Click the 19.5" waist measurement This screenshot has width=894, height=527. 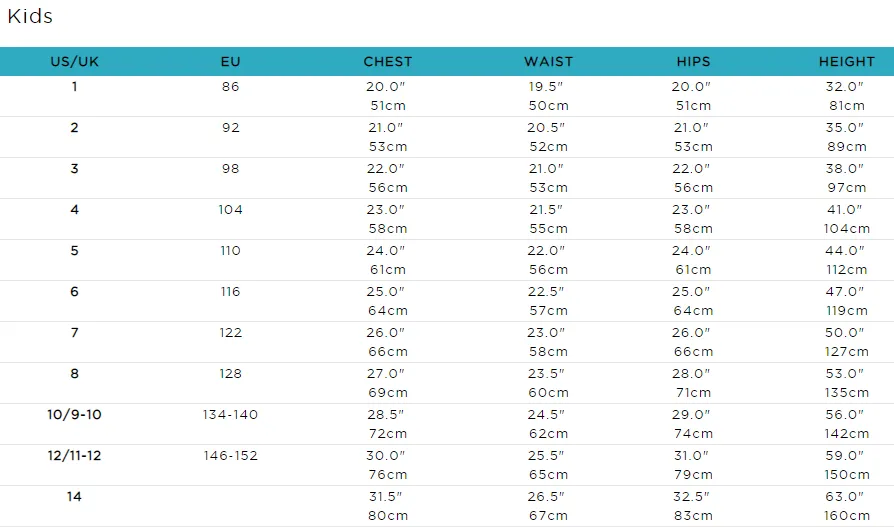point(546,87)
